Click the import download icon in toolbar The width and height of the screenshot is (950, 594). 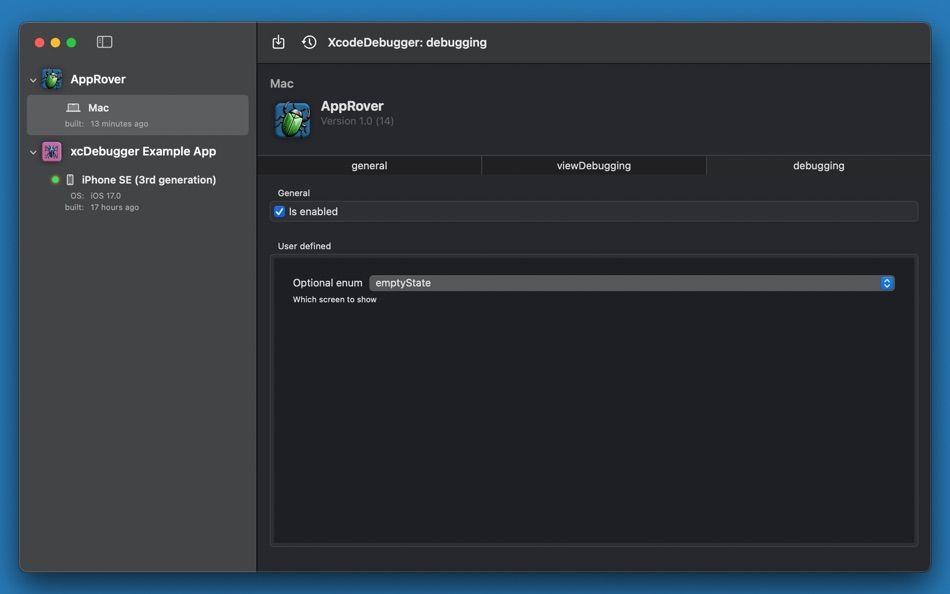click(x=278, y=42)
